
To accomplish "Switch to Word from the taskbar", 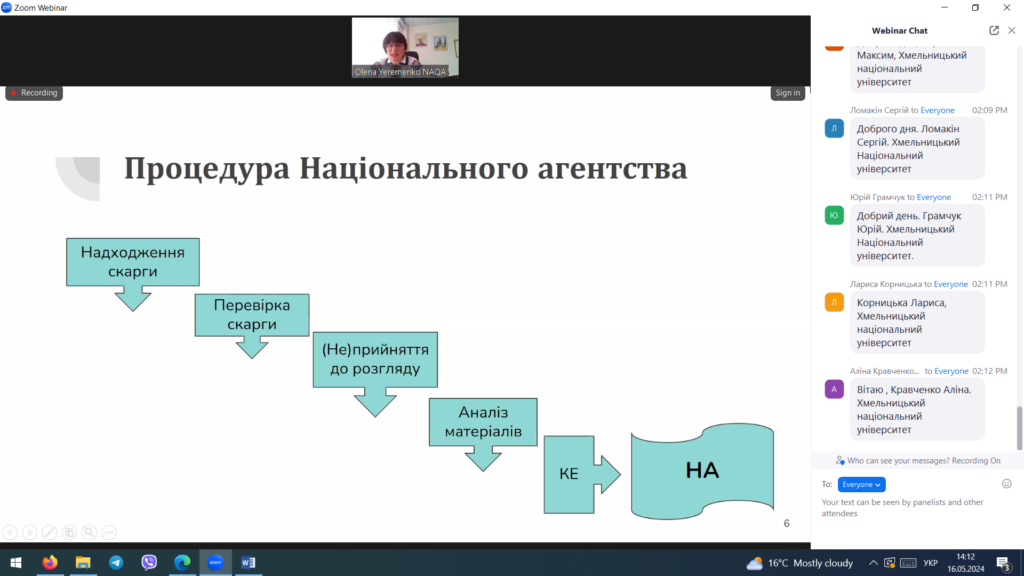I will click(248, 562).
